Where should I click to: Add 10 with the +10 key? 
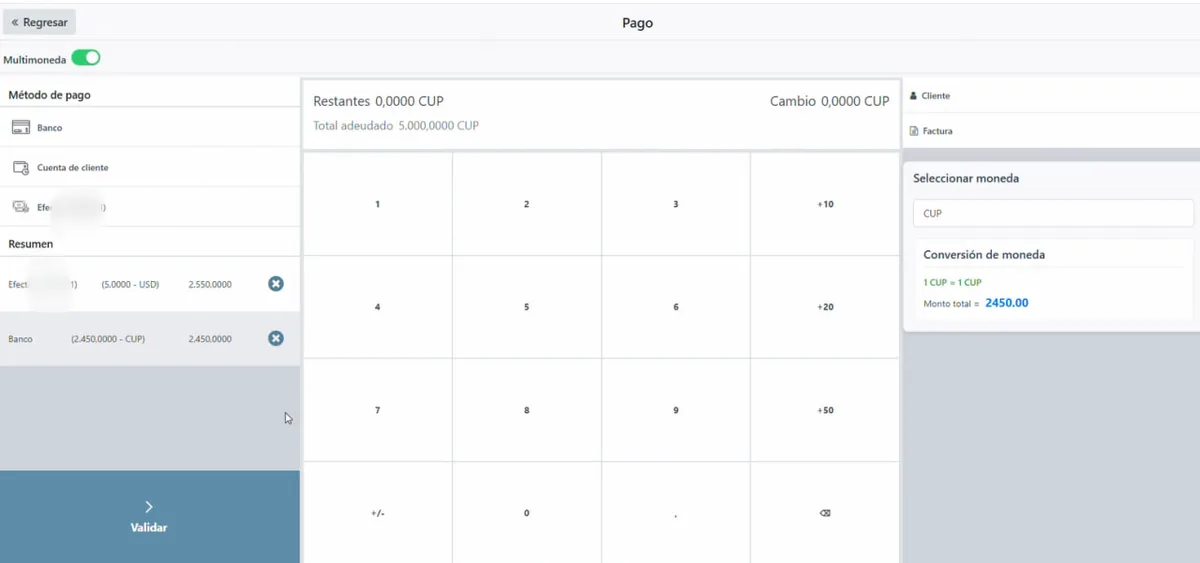pyautogui.click(x=825, y=204)
